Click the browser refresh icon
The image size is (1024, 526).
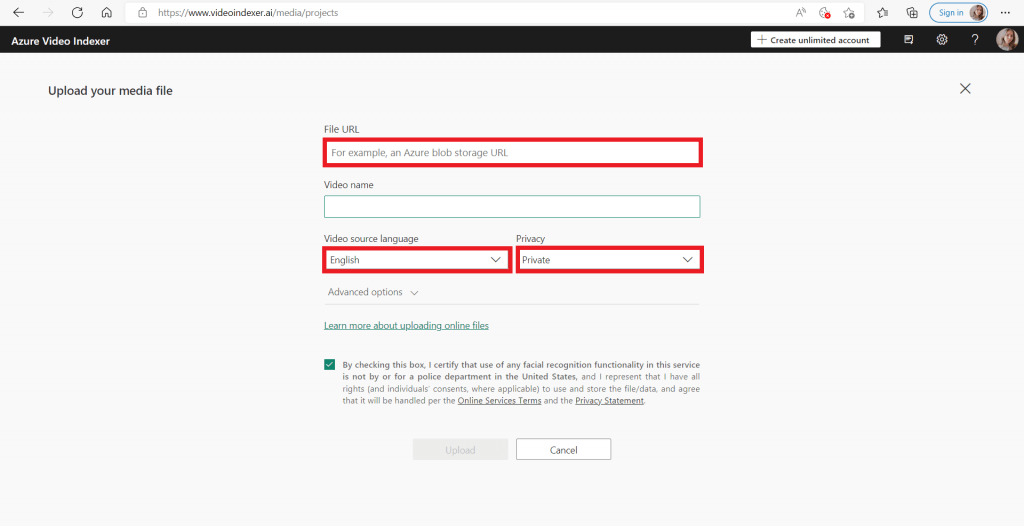point(77,13)
